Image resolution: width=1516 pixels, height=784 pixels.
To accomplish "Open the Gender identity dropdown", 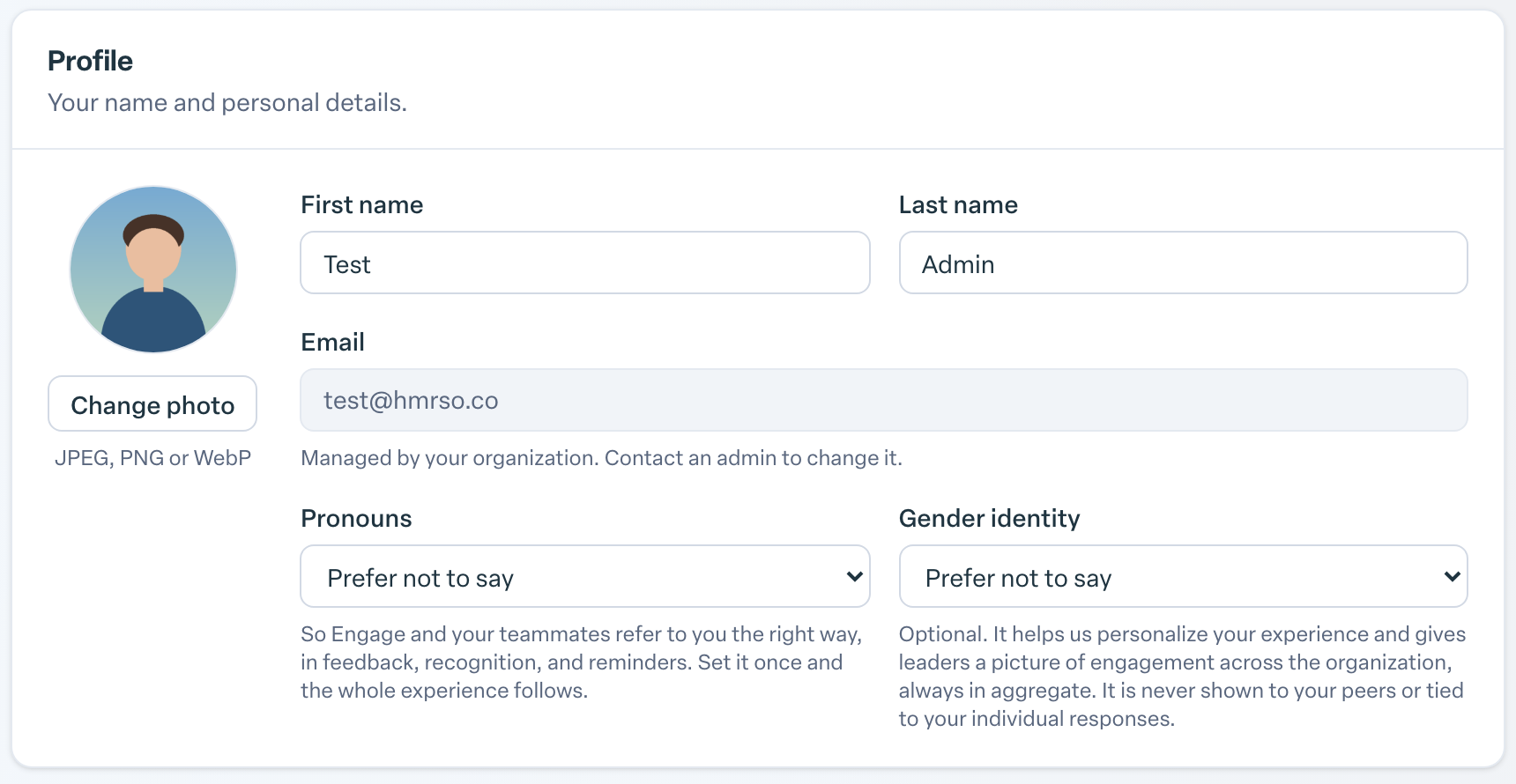I will [1183, 576].
